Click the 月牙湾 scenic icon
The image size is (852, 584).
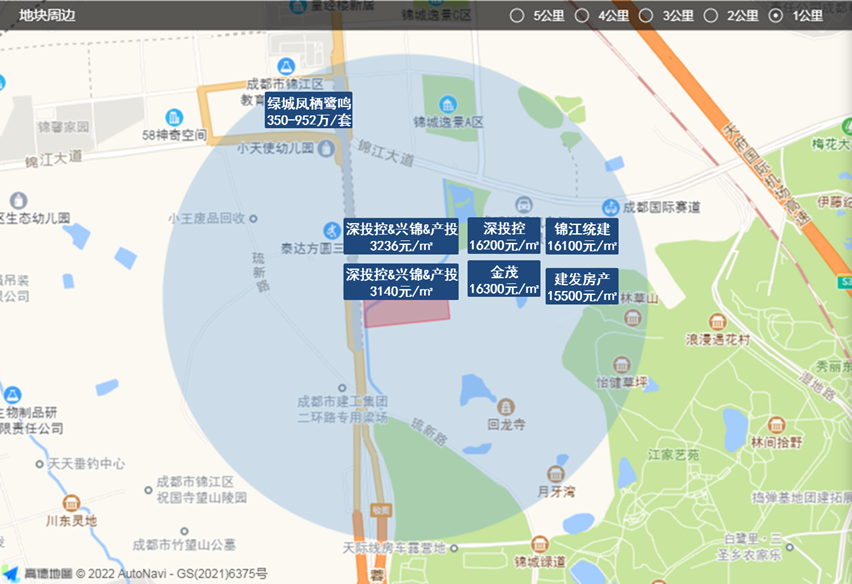(x=555, y=474)
